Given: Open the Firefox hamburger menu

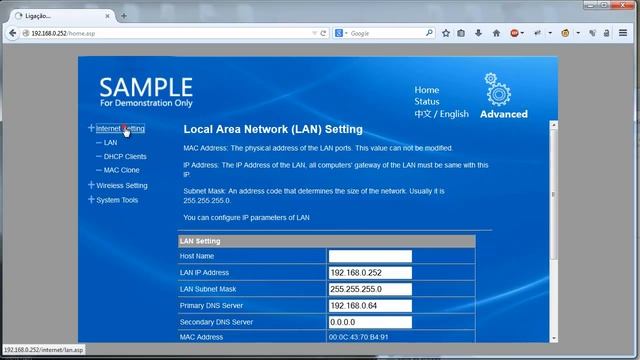Looking at the screenshot, I should click(623, 33).
